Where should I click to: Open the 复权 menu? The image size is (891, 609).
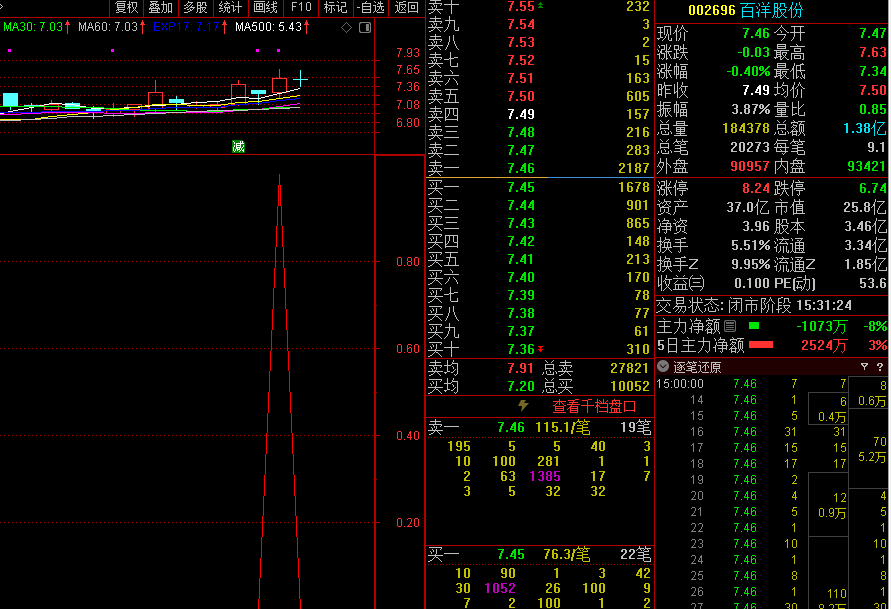(x=126, y=7)
